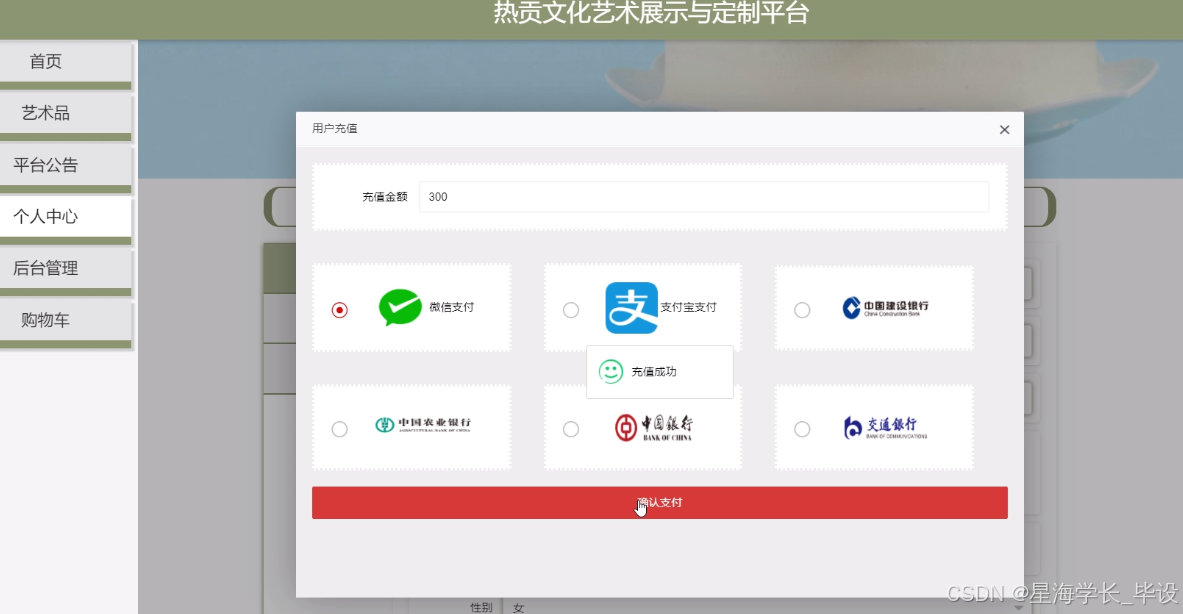Viewport: 1183px width, 614px height.
Task: Click the WeChat Pay green logo
Action: coord(400,307)
